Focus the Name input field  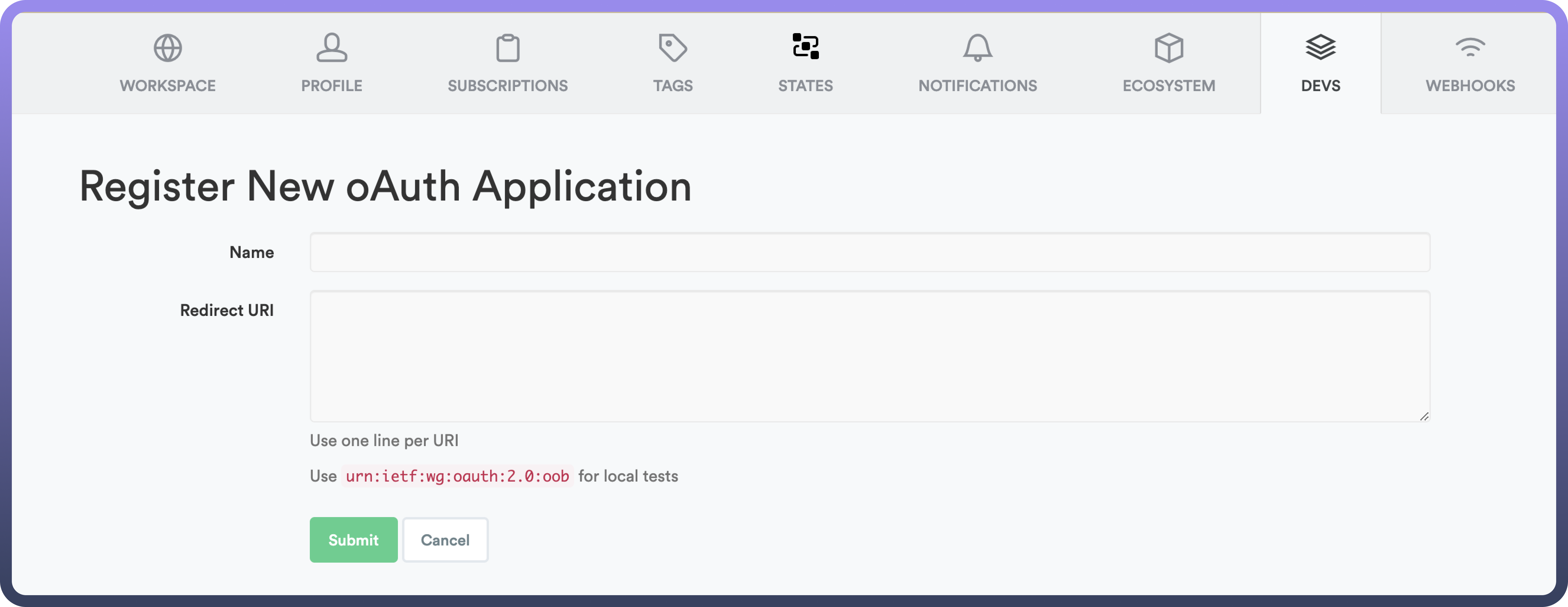(869, 252)
